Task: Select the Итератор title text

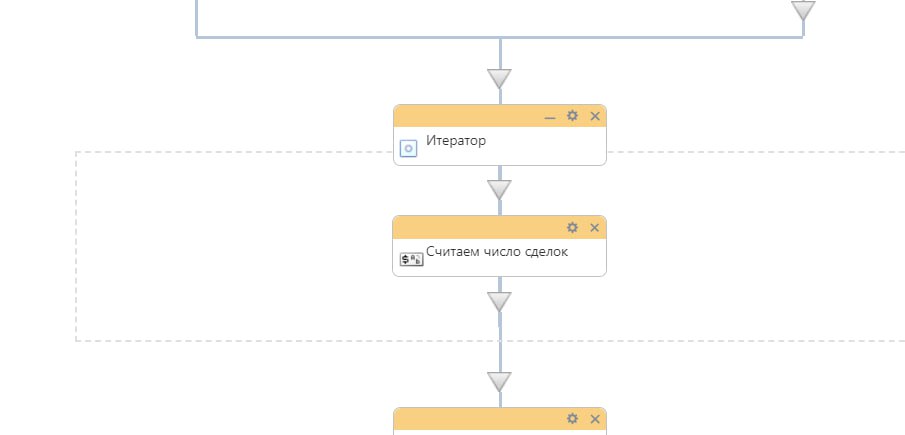Action: coord(456,141)
